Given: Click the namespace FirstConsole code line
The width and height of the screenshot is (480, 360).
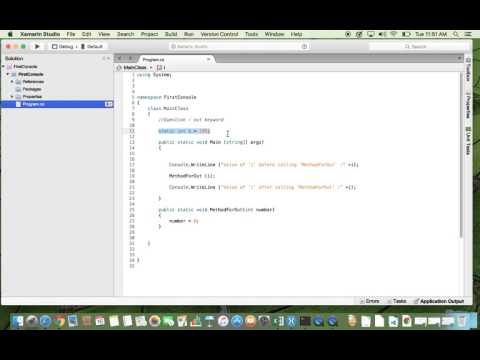Looking at the screenshot, I should (167, 97).
